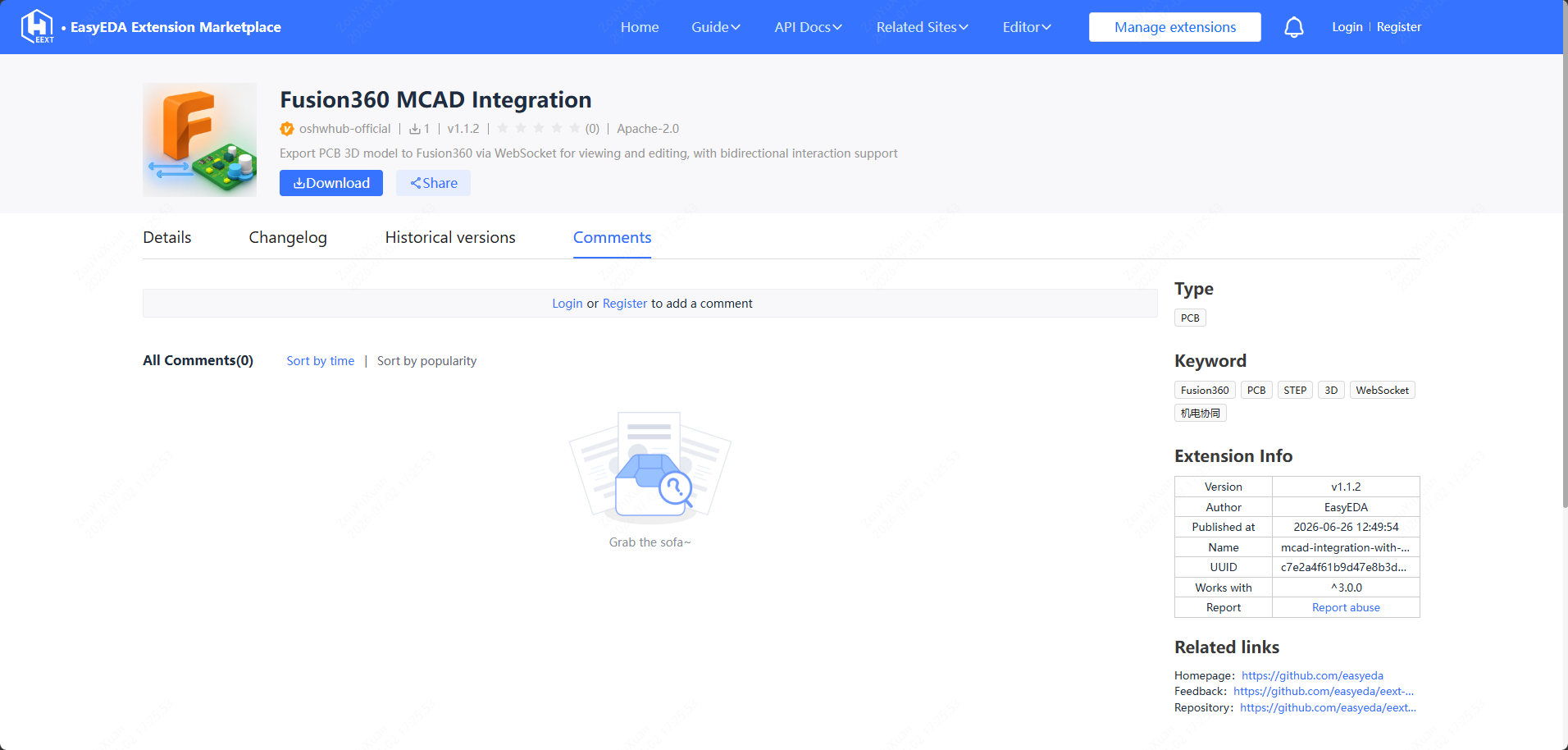Click the Works with value ^3.0.0
The image size is (1568, 750).
tap(1346, 588)
